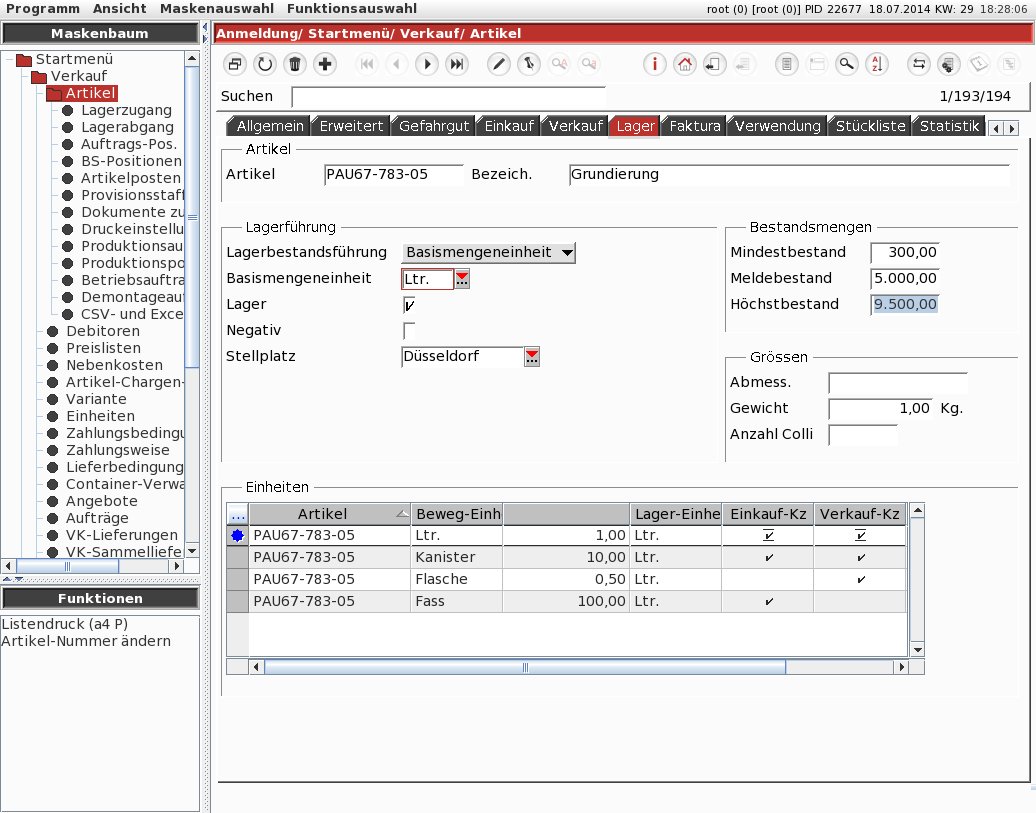Open the Lagerbestandsführung dropdown
Image resolution: width=1036 pixels, height=813 pixels.
tap(488, 253)
